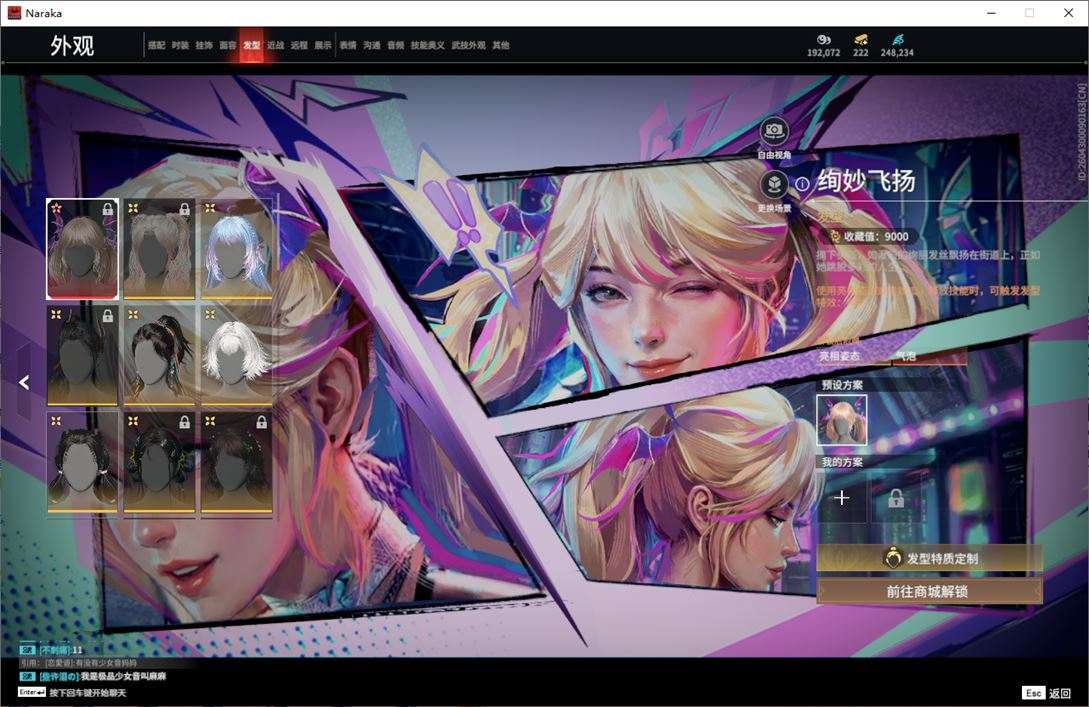Select the selected locked blonde winged hairstyle thumbnail

[83, 249]
